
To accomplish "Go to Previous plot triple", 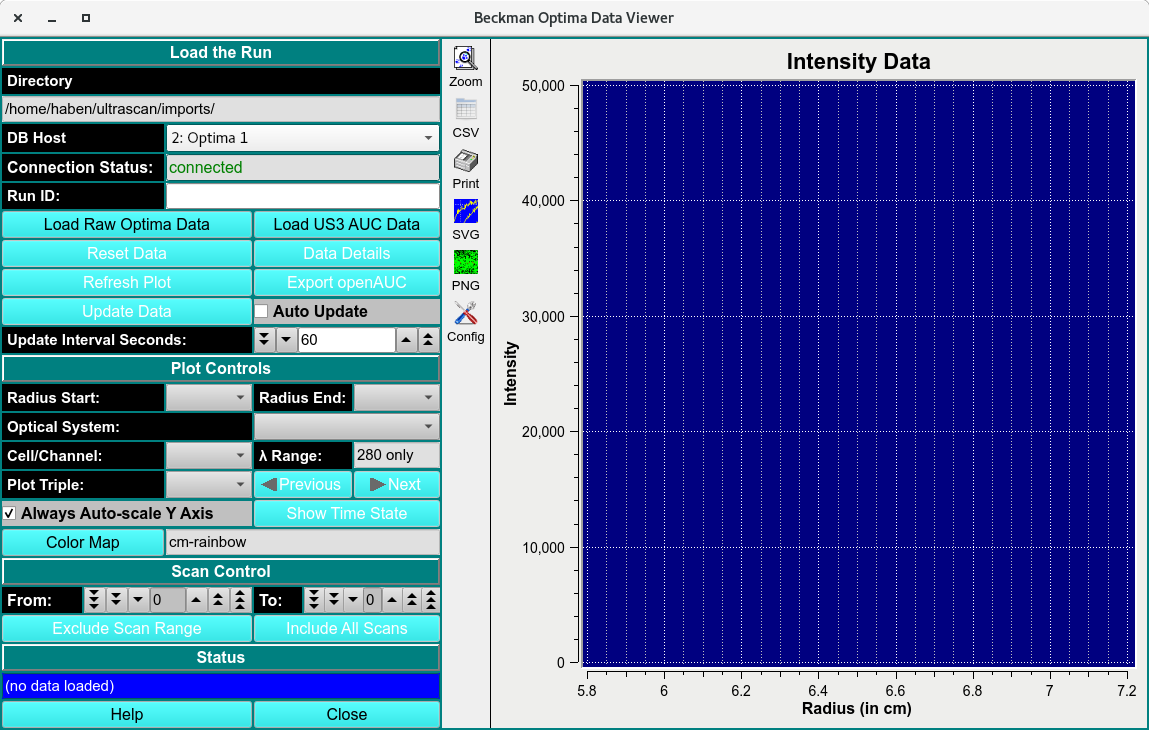I will (x=301, y=485).
